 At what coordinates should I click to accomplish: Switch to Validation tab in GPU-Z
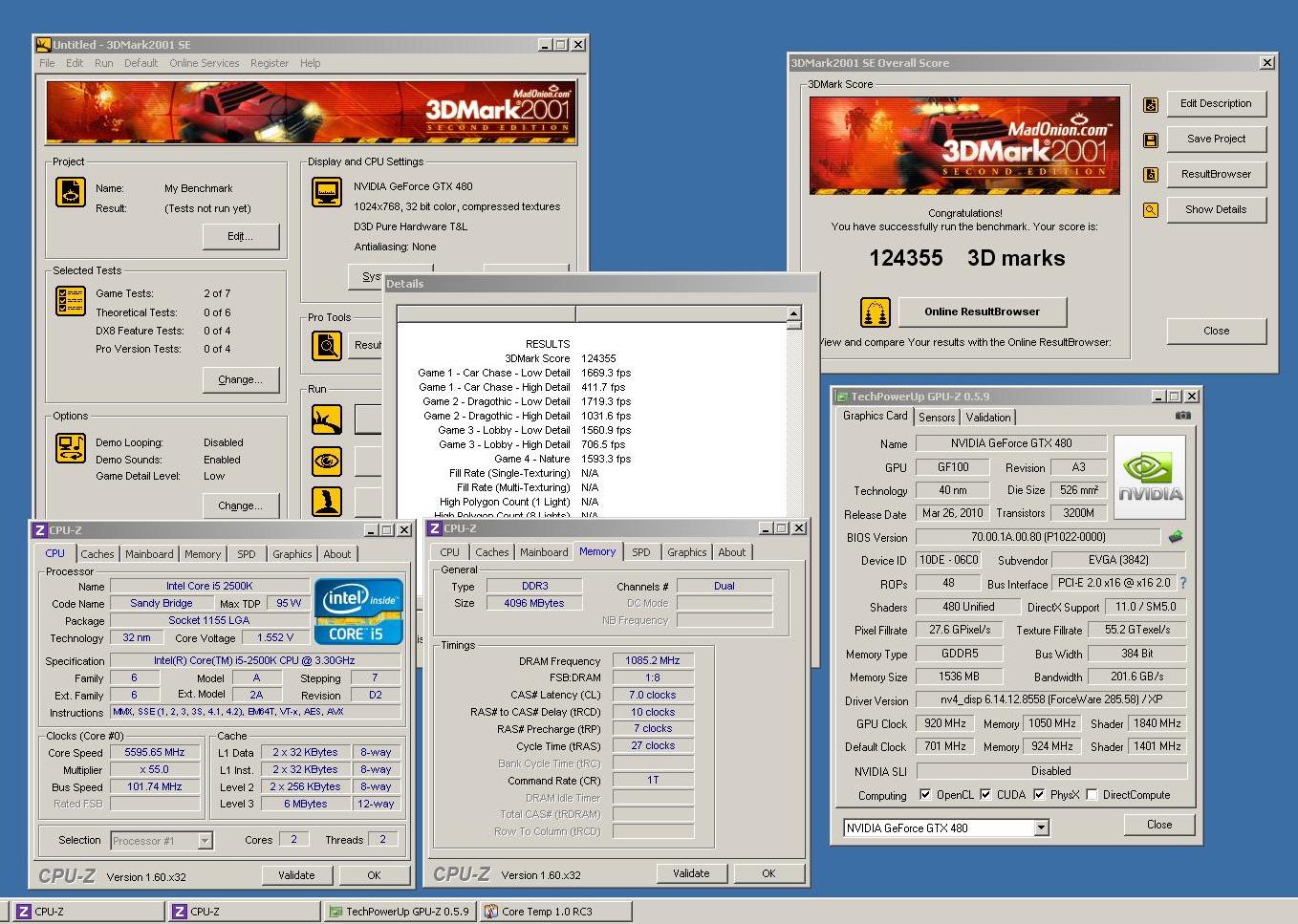(987, 418)
